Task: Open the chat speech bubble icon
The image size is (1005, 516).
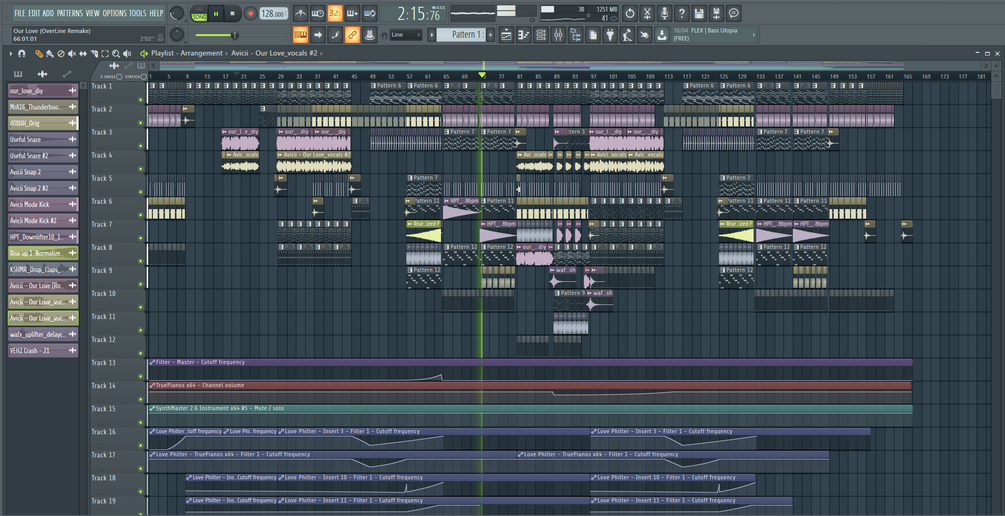Action: click(x=734, y=13)
